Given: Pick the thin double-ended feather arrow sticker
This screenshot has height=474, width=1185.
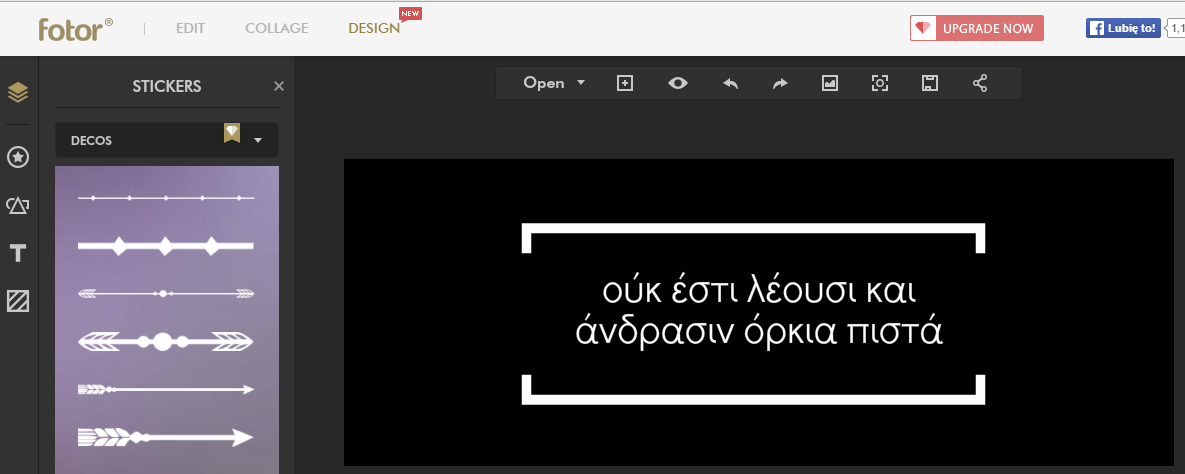Looking at the screenshot, I should tap(166, 293).
